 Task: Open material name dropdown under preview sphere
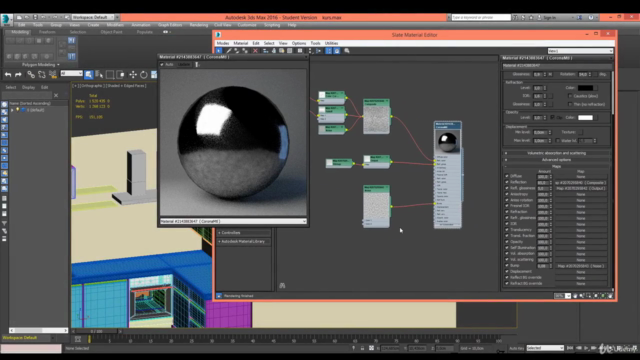coord(233,221)
